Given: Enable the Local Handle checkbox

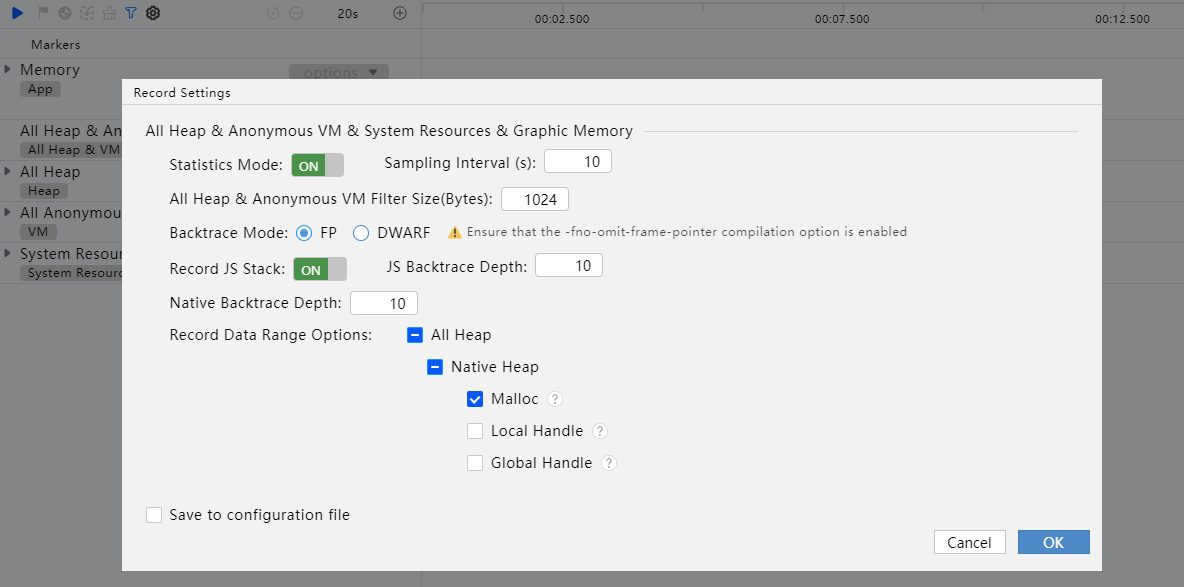Looking at the screenshot, I should click(475, 431).
